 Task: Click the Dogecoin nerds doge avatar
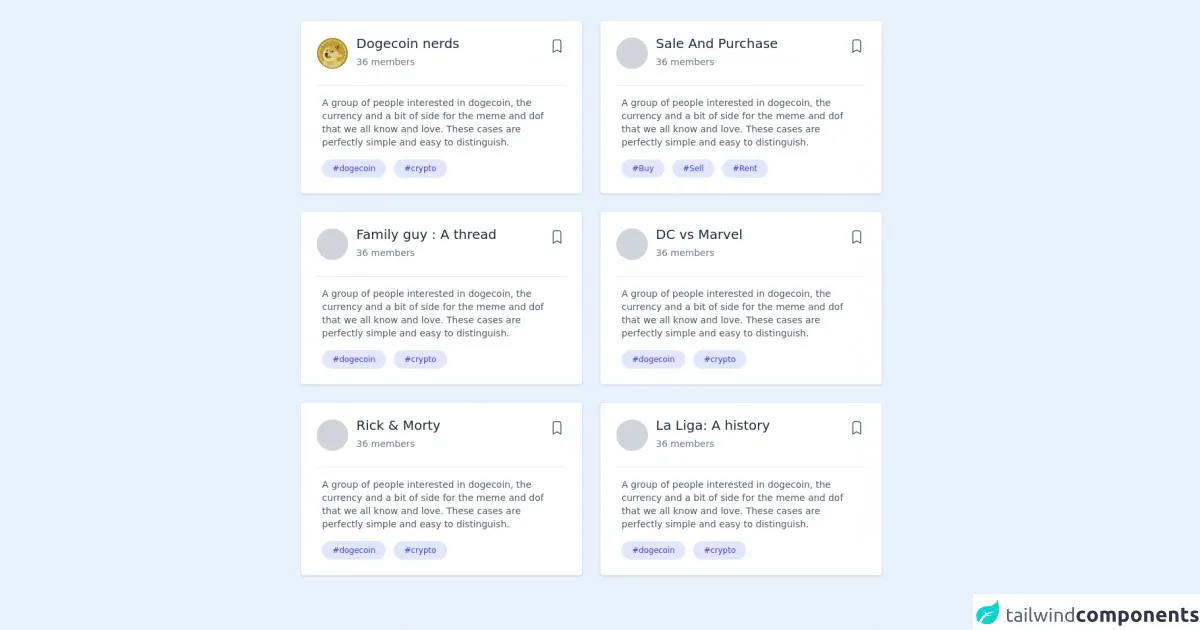(332, 53)
